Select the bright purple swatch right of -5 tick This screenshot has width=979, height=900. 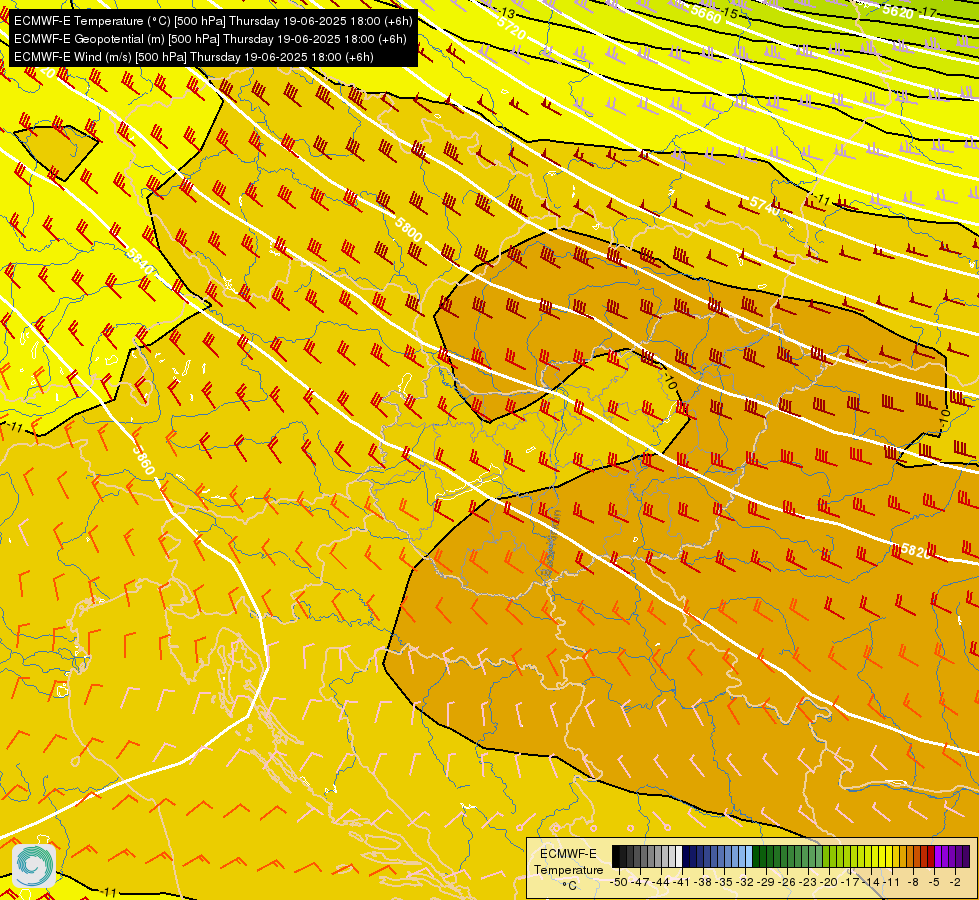pyautogui.click(x=938, y=856)
